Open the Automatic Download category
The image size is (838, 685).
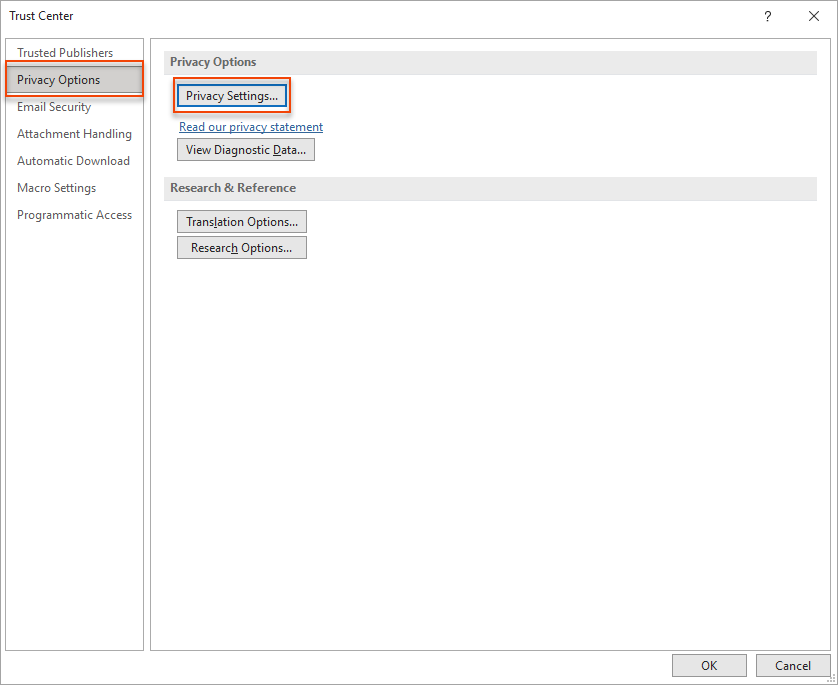coord(73,161)
